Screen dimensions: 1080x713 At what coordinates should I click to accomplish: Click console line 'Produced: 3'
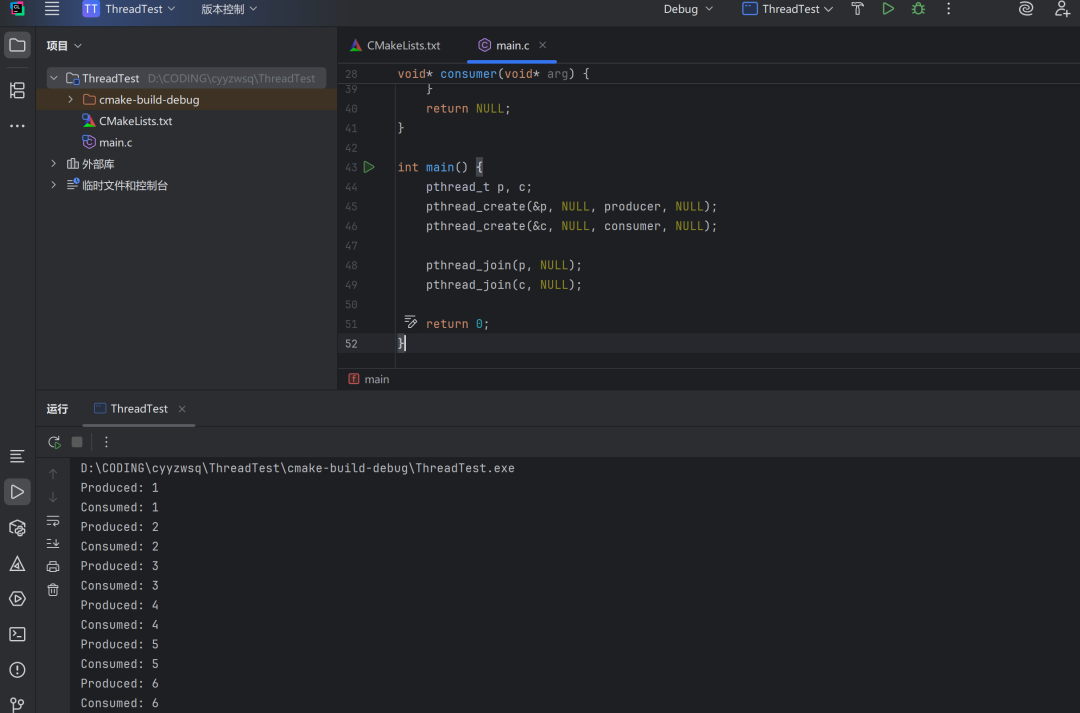click(x=119, y=566)
